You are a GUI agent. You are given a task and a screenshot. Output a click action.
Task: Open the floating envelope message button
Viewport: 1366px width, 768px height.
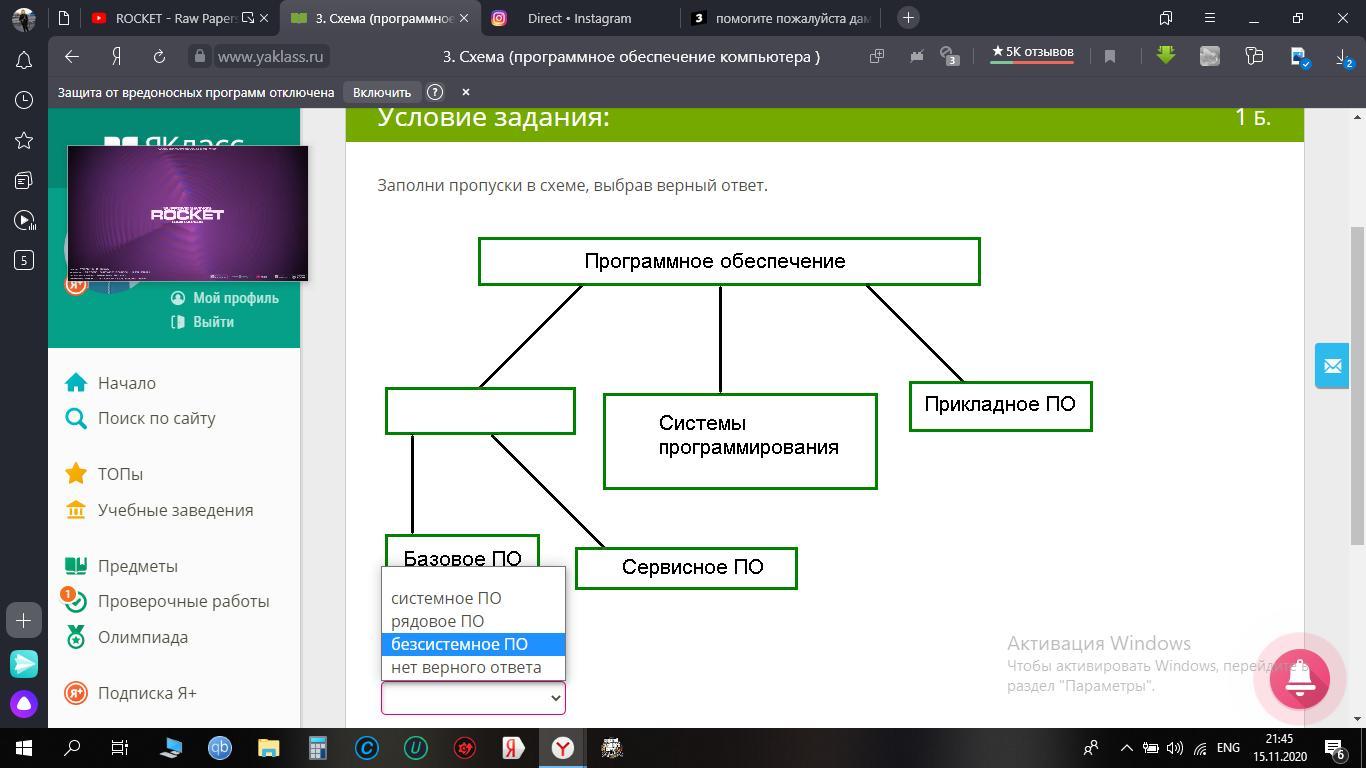tap(1332, 366)
